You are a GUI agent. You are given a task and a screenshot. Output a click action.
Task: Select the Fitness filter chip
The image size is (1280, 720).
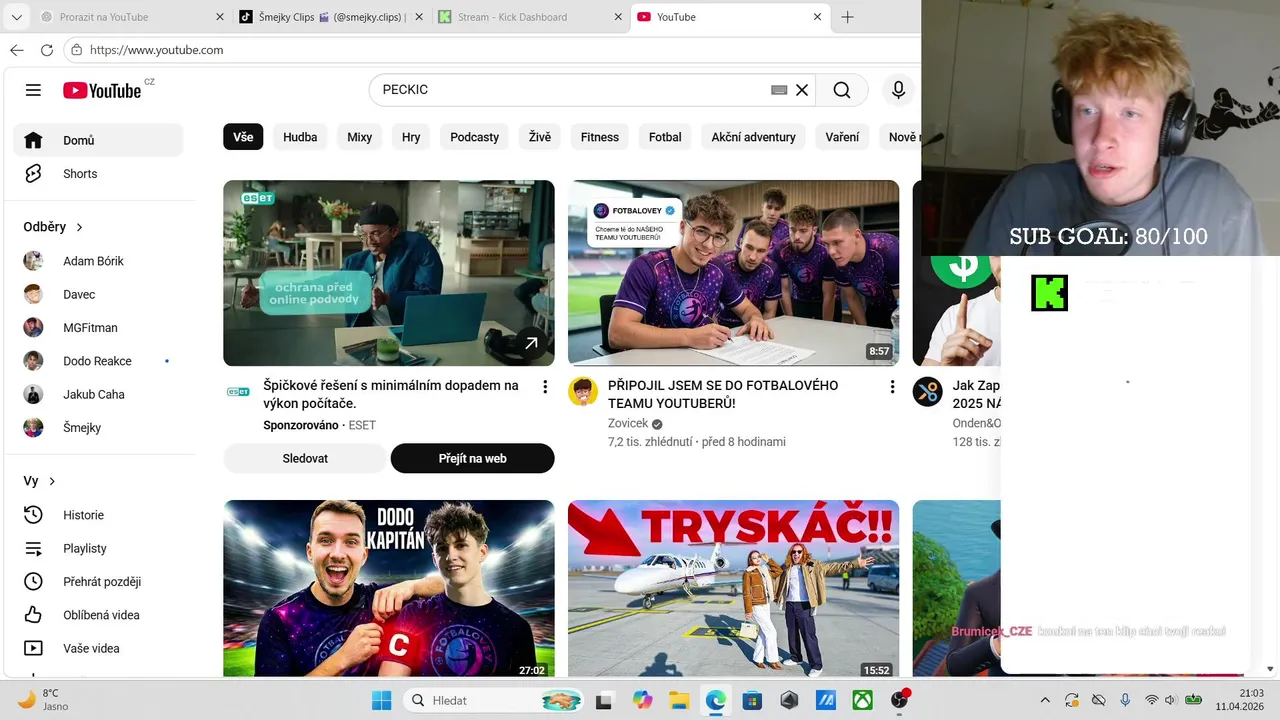coord(600,137)
